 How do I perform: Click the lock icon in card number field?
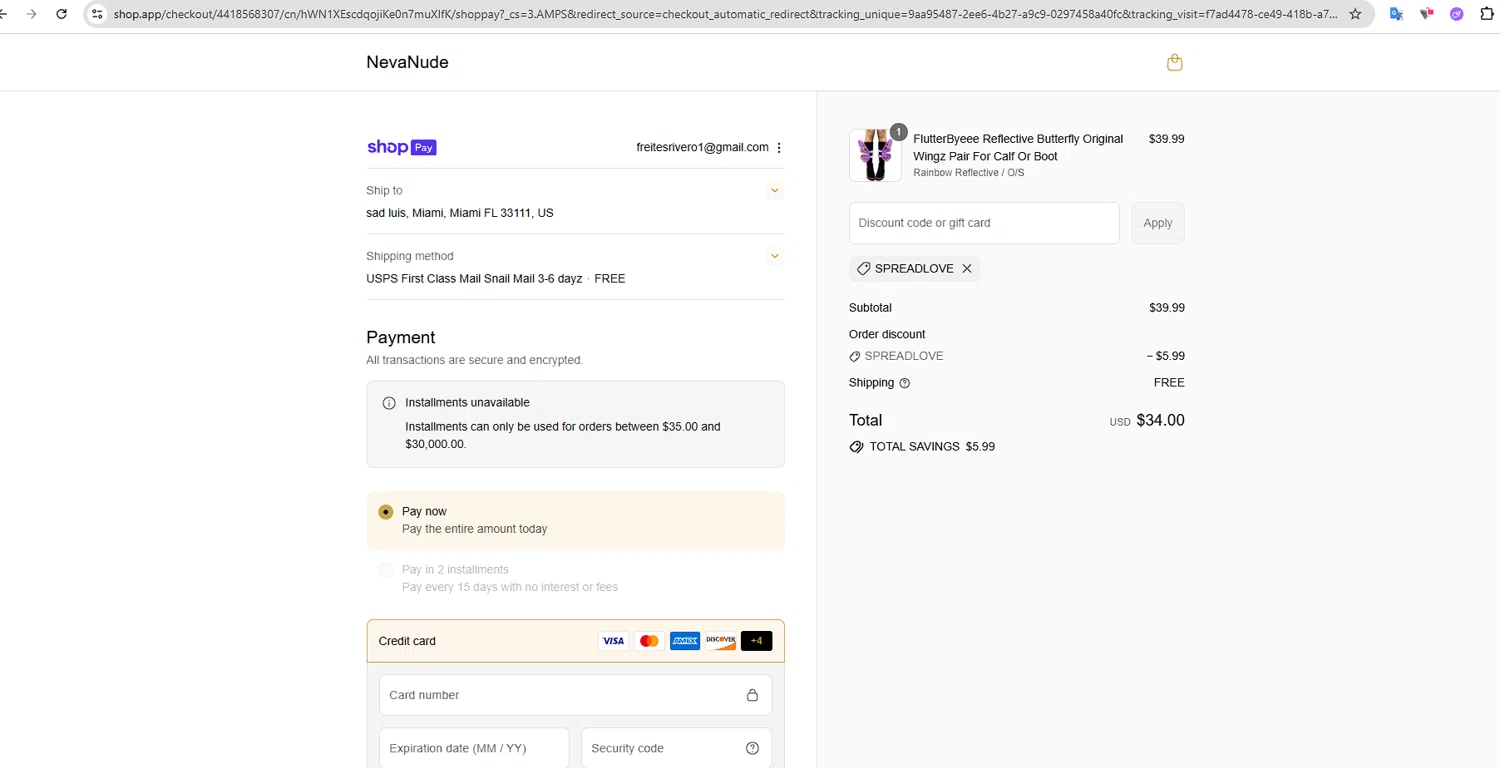(x=753, y=695)
